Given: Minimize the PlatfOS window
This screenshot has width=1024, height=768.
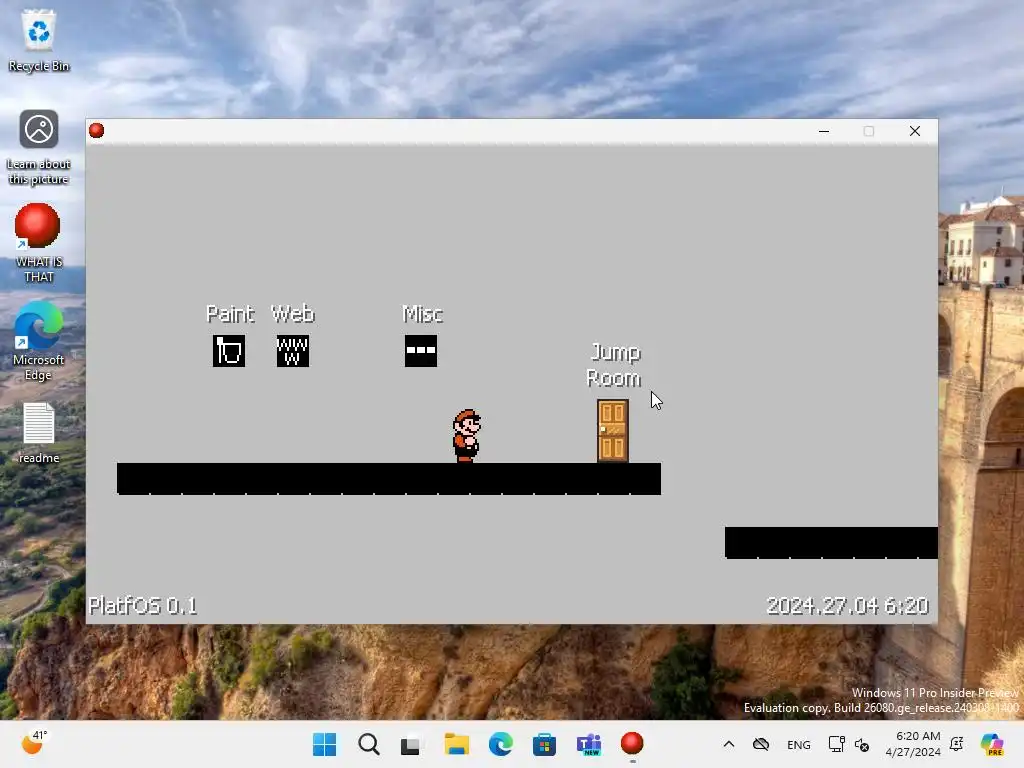Looking at the screenshot, I should tap(824, 131).
